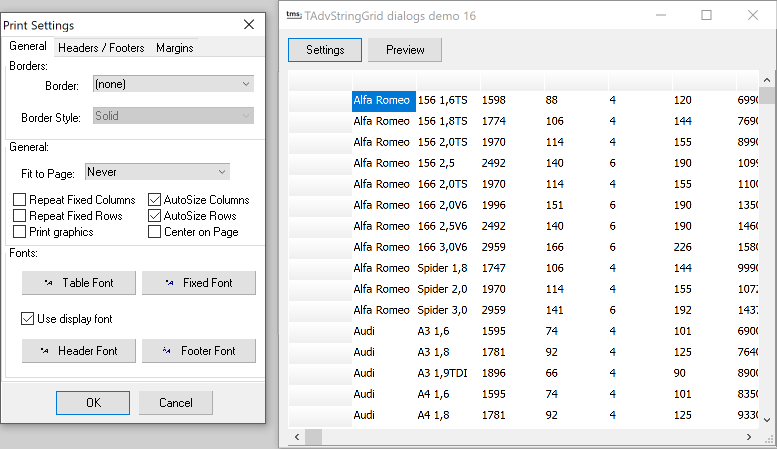Screen dimensions: 777x449
Task: Open the Fixed Font dialog button
Action: (198, 283)
